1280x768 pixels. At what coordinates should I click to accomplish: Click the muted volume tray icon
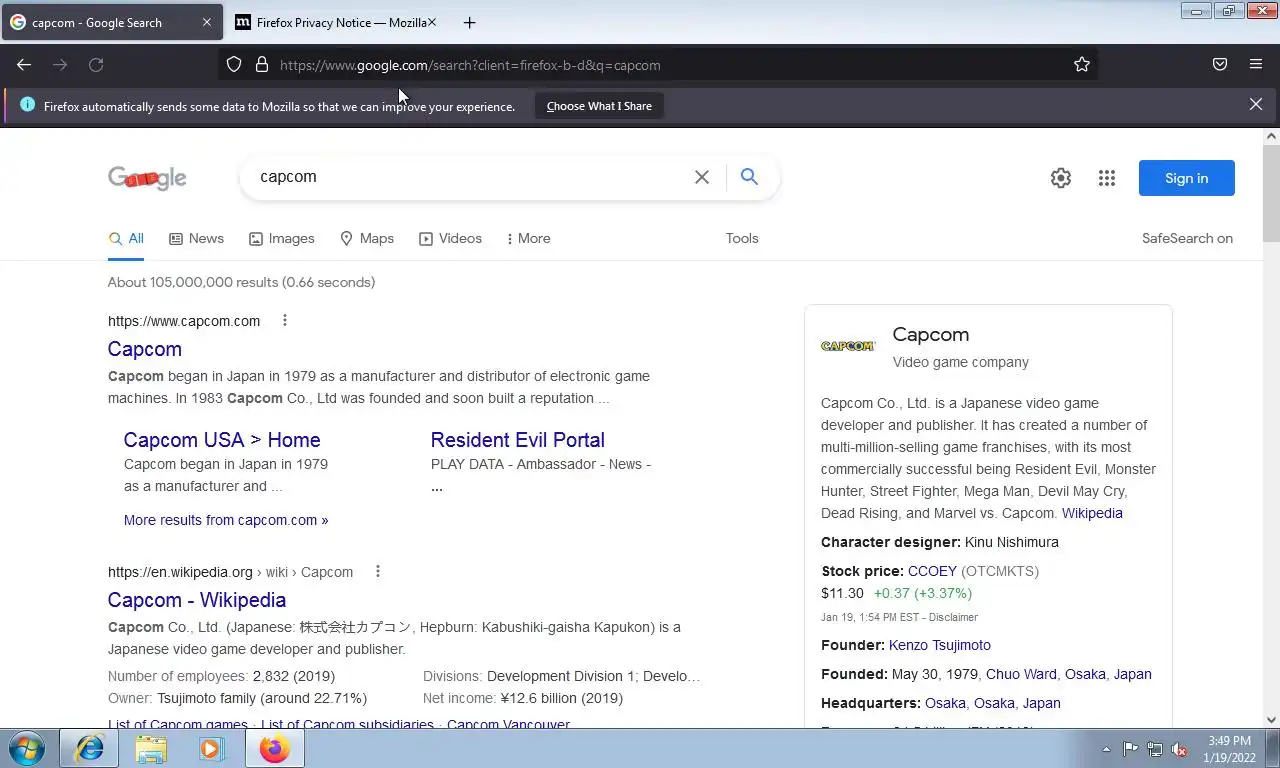coord(1179,749)
